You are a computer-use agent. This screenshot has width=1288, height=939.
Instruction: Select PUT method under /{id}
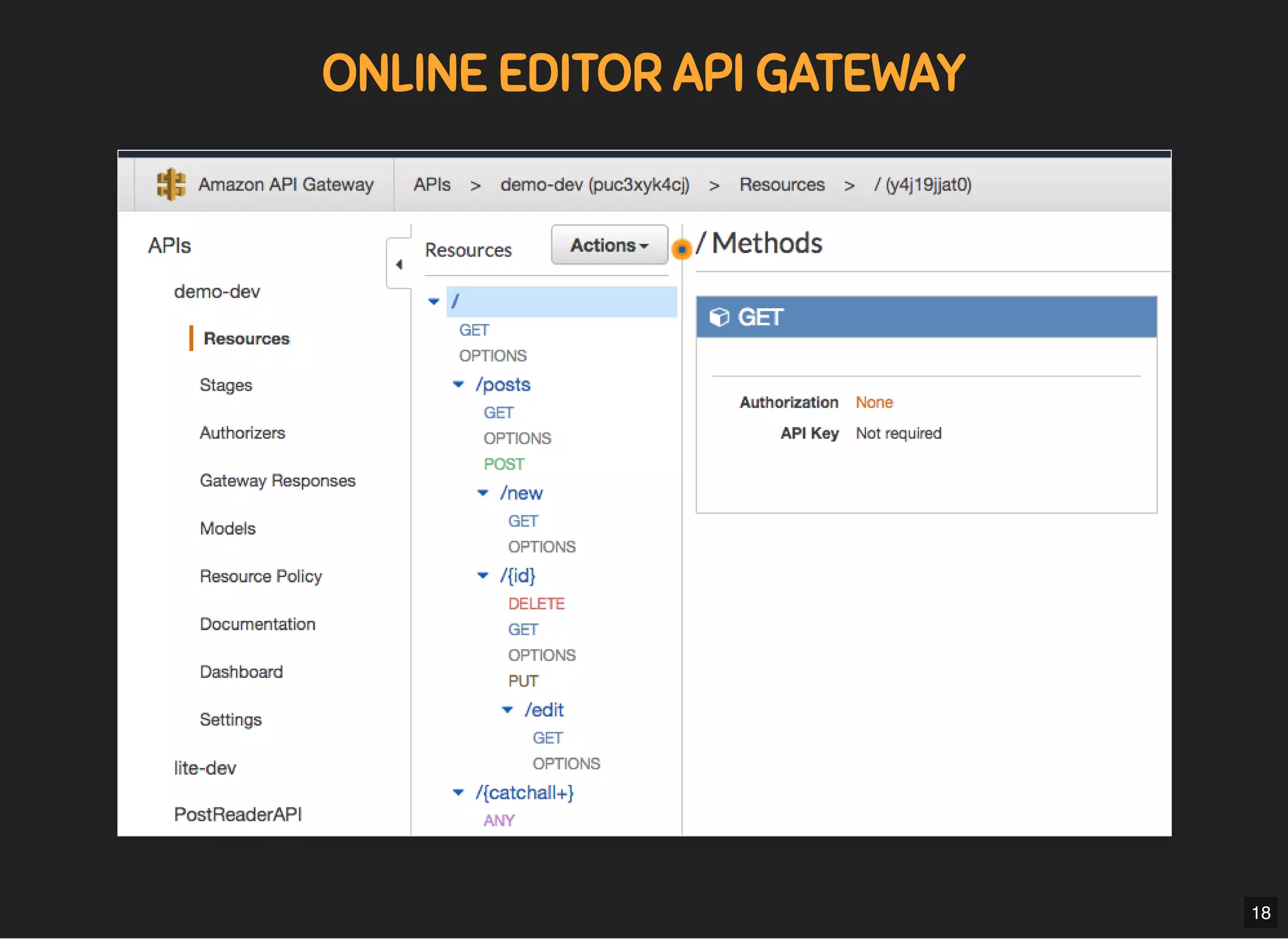tap(523, 681)
